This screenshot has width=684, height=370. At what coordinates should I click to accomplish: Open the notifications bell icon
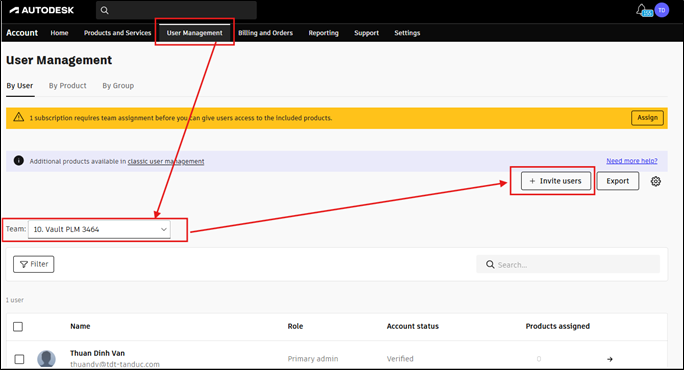[x=641, y=10]
